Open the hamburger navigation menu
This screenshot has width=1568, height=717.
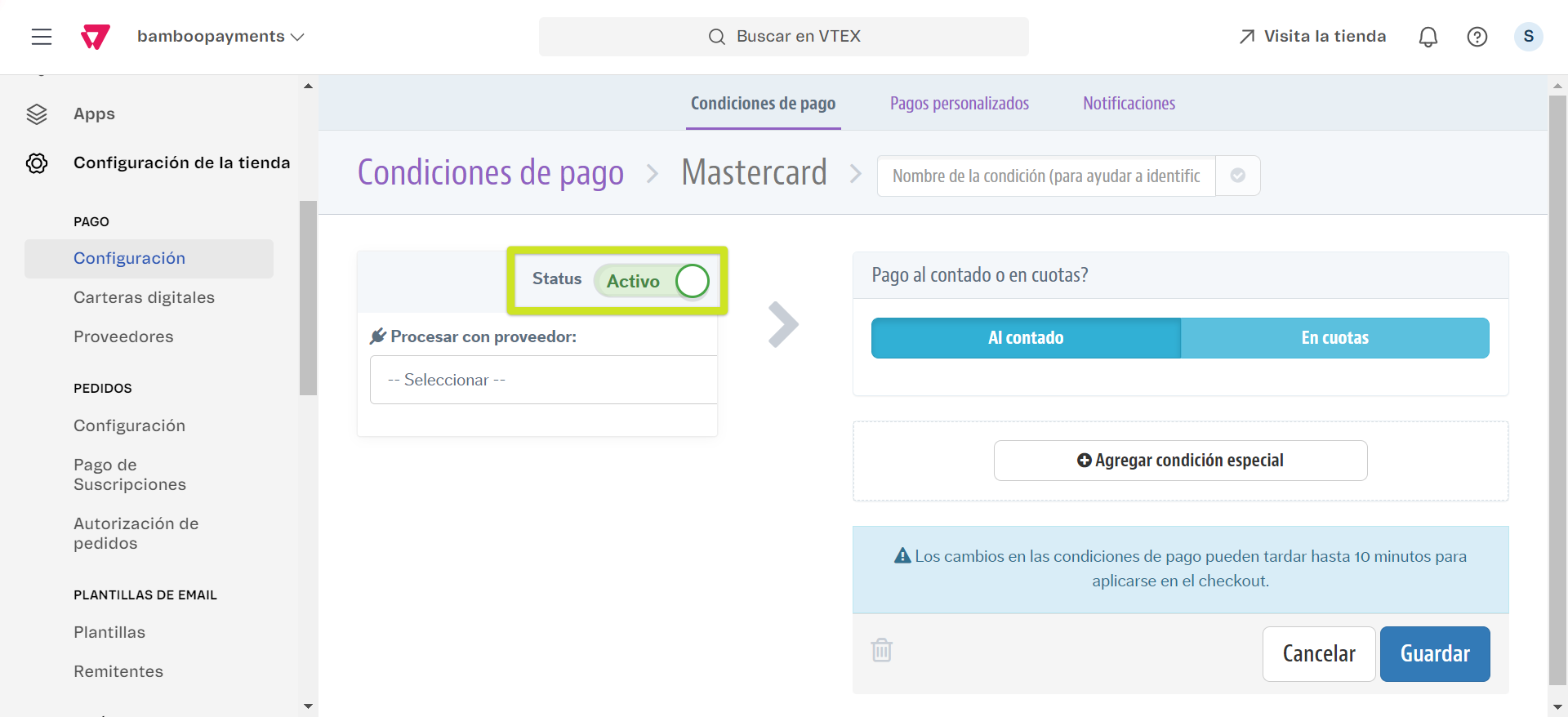coord(42,37)
